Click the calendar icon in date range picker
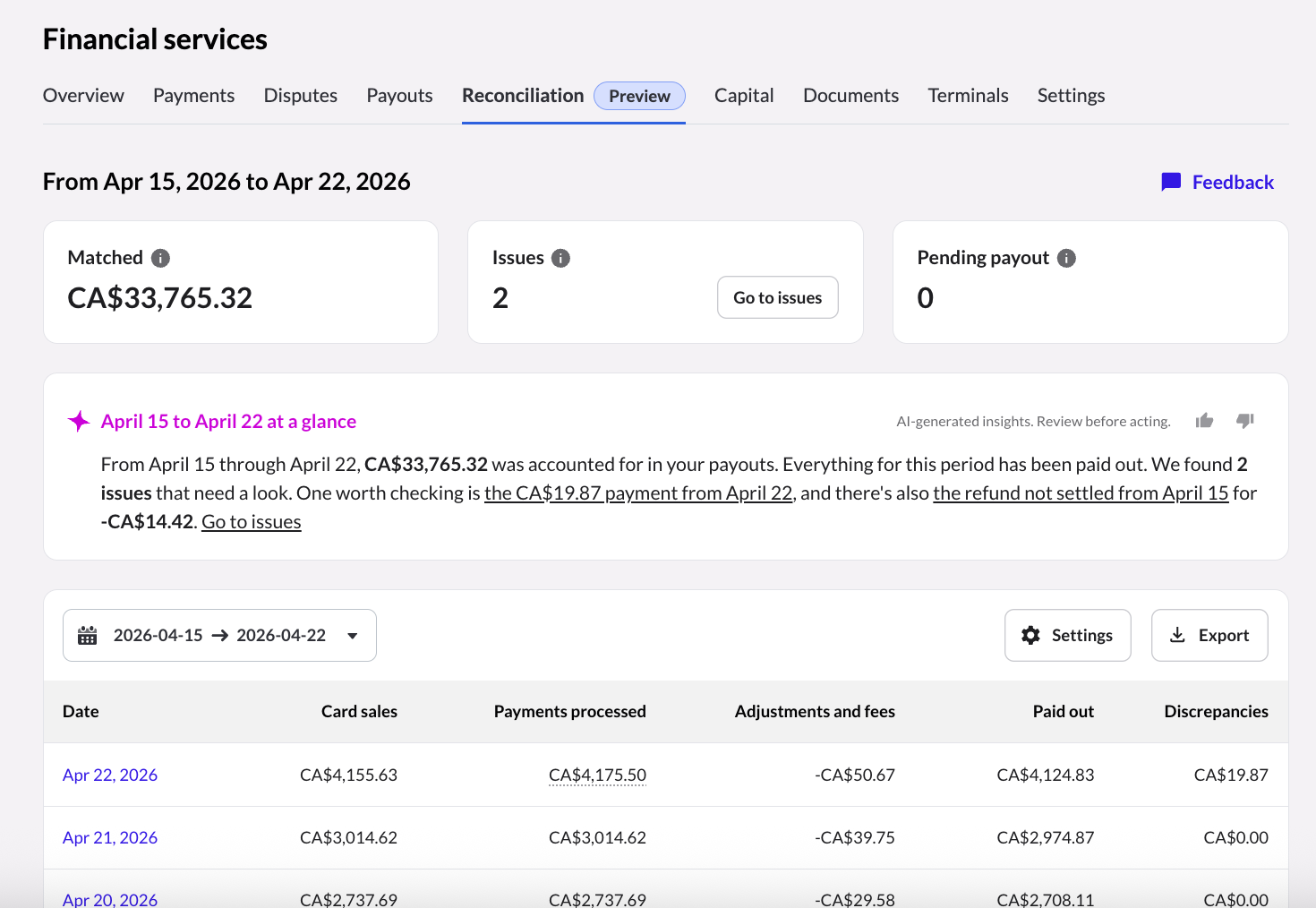Image resolution: width=1316 pixels, height=908 pixels. click(88, 636)
